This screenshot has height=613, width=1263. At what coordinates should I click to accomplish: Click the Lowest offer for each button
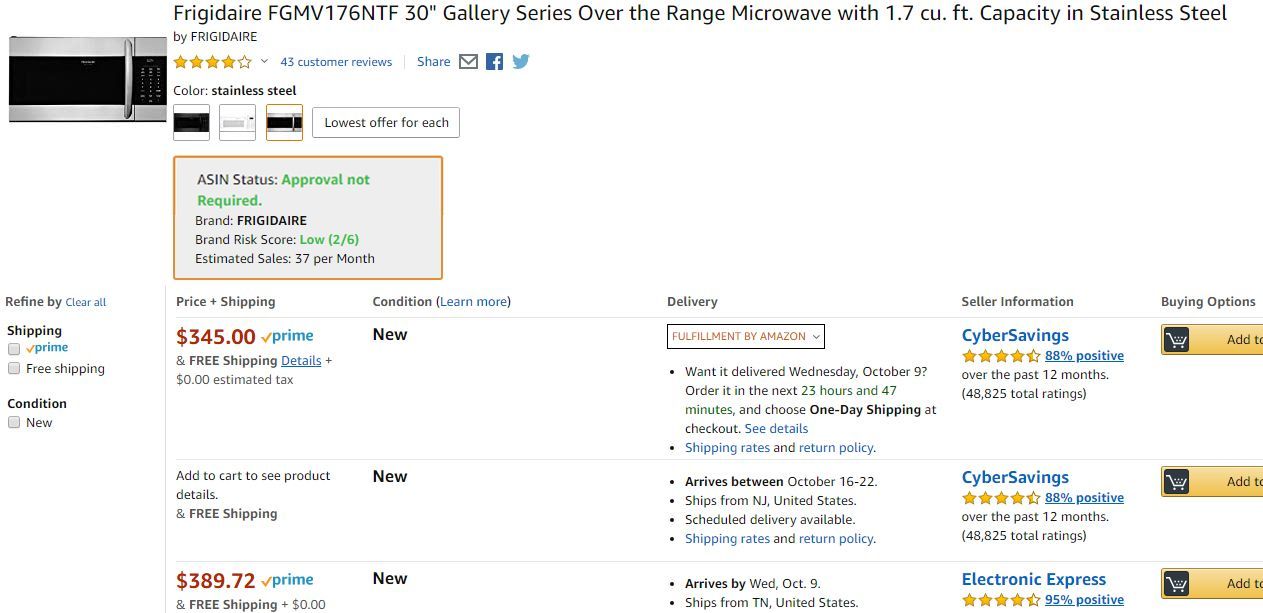pos(386,122)
